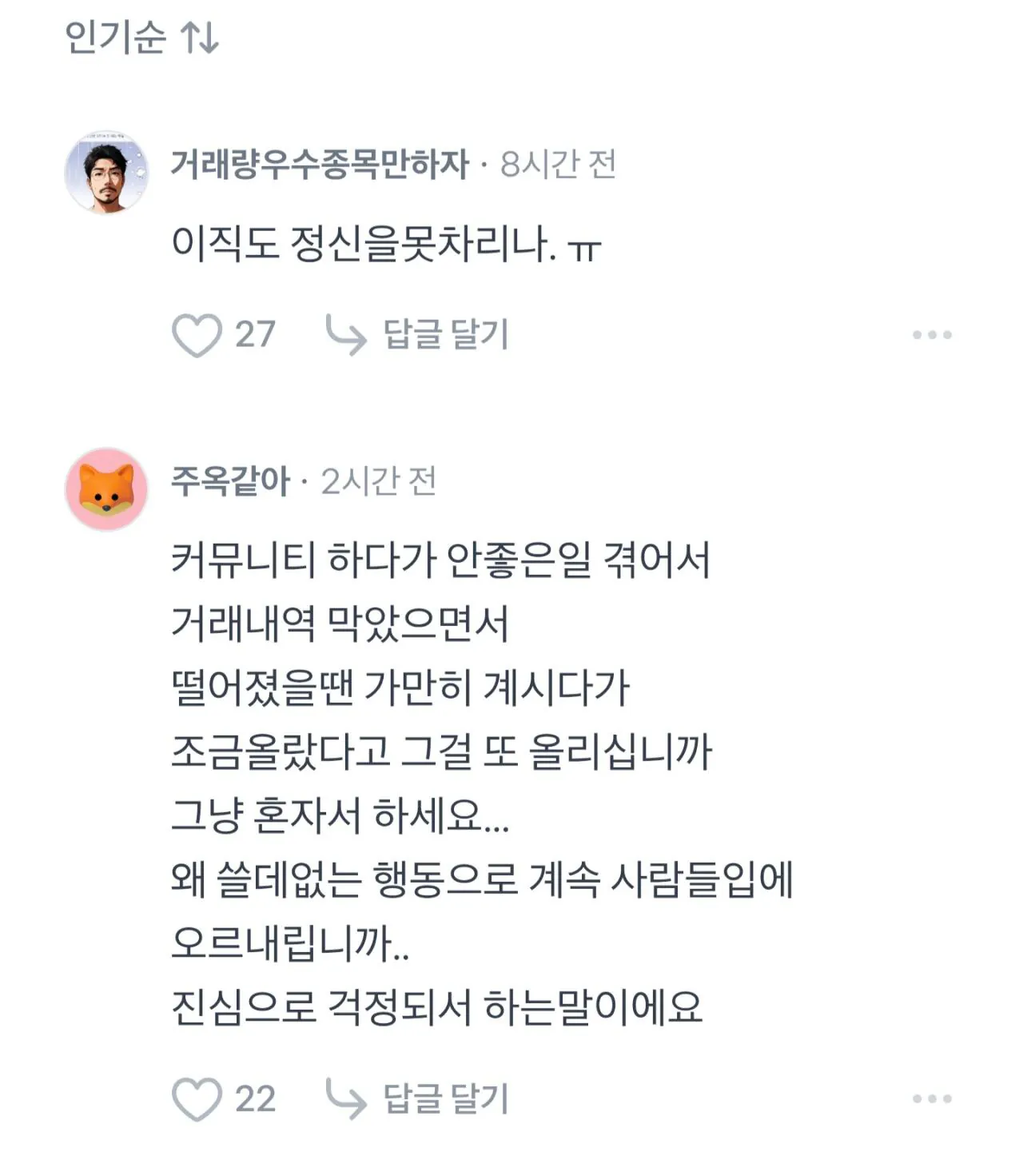Open 거래량우수종목만하자's profile picture
This screenshot has height=1176, width=1023.
click(x=106, y=173)
